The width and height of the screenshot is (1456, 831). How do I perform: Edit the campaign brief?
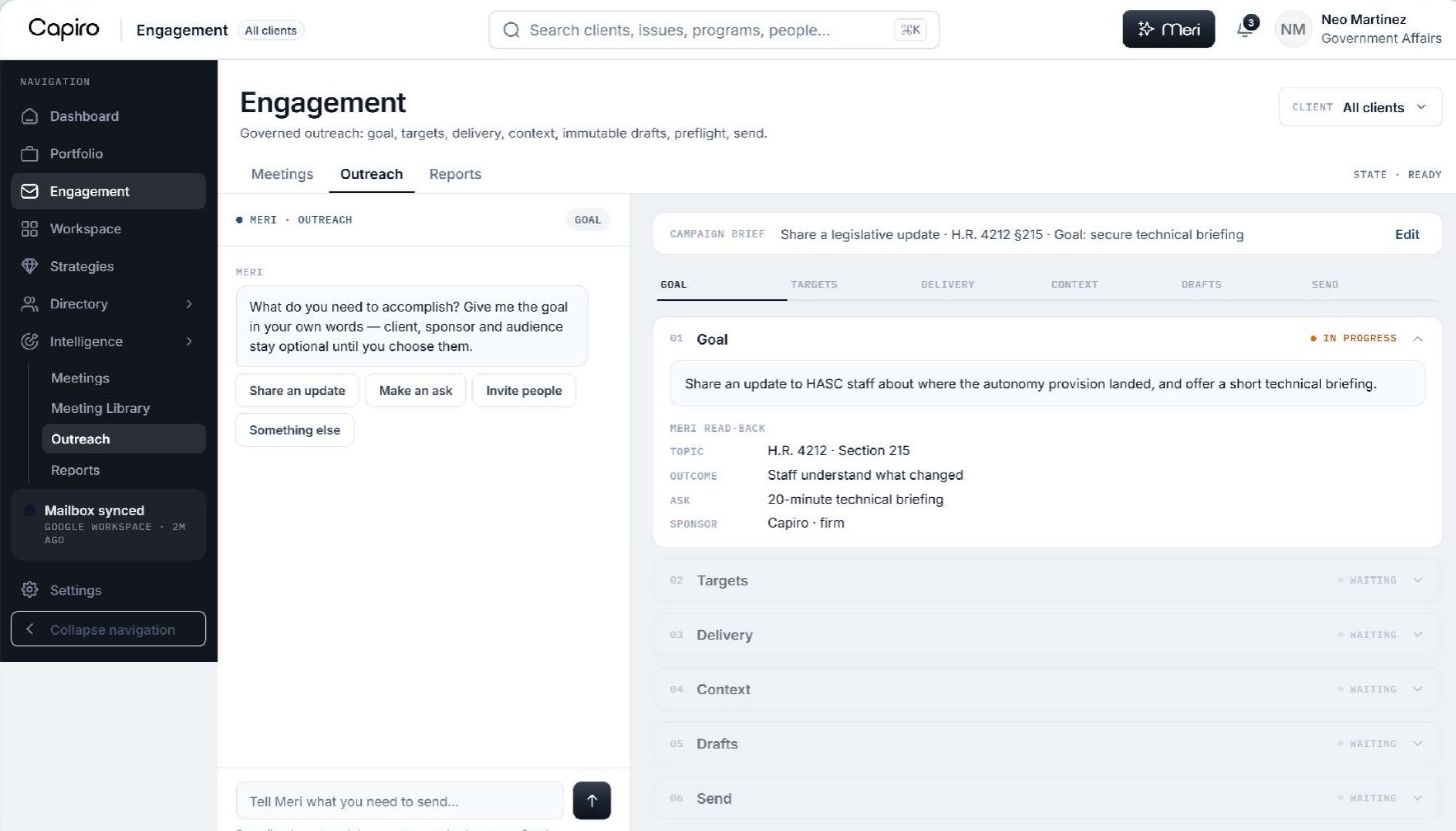(x=1407, y=234)
